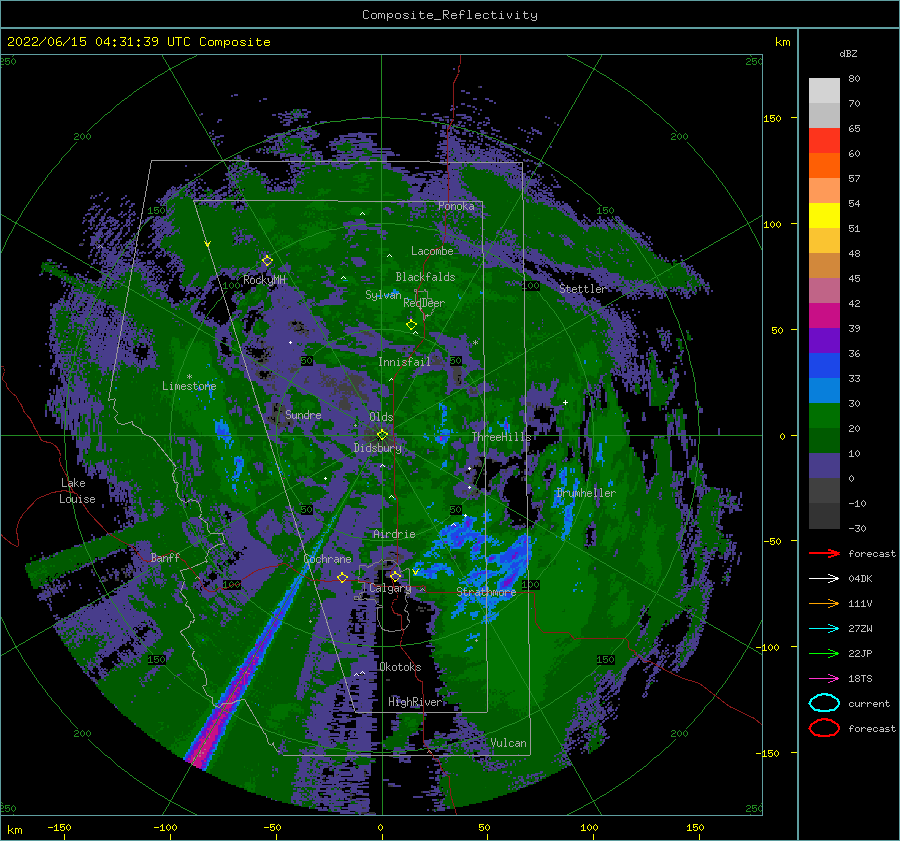Click the Composite_Reflectivity title

pyautogui.click(x=450, y=15)
